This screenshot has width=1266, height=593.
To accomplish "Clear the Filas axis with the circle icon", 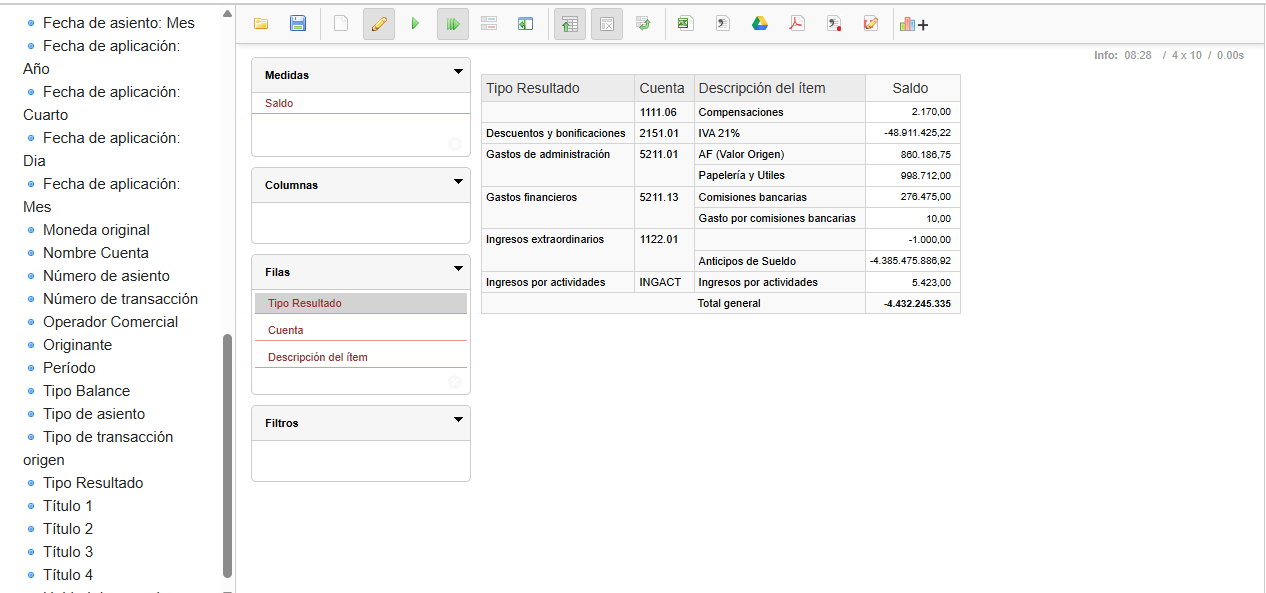I will [455, 382].
